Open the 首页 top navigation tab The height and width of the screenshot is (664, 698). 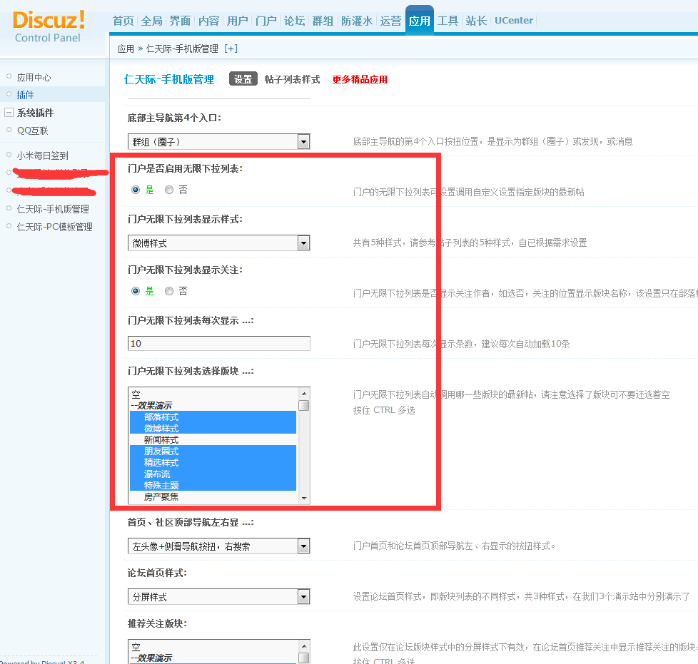click(123, 21)
